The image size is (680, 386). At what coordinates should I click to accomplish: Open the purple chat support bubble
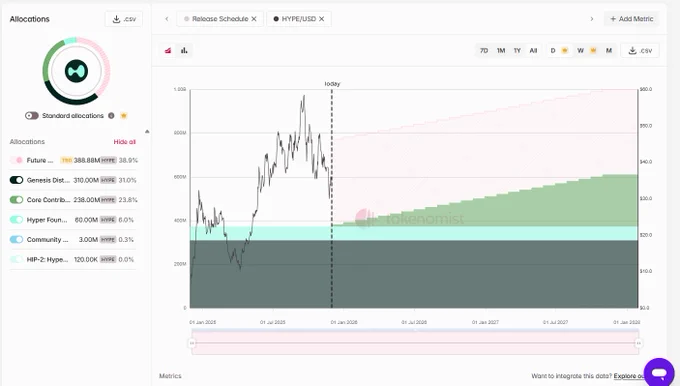659,373
